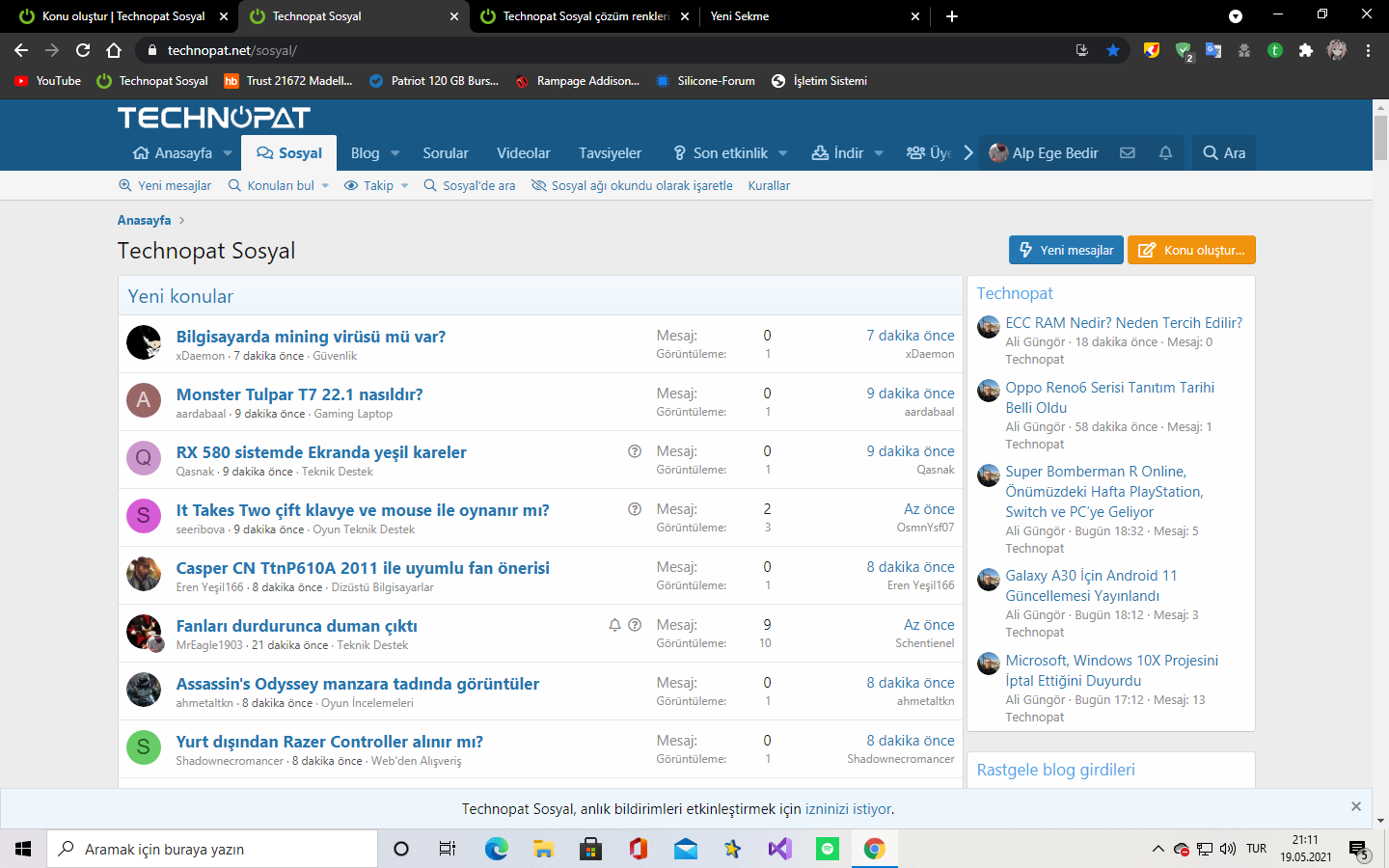
Task: Bookmark this page with the star icon
Action: click(x=1113, y=50)
